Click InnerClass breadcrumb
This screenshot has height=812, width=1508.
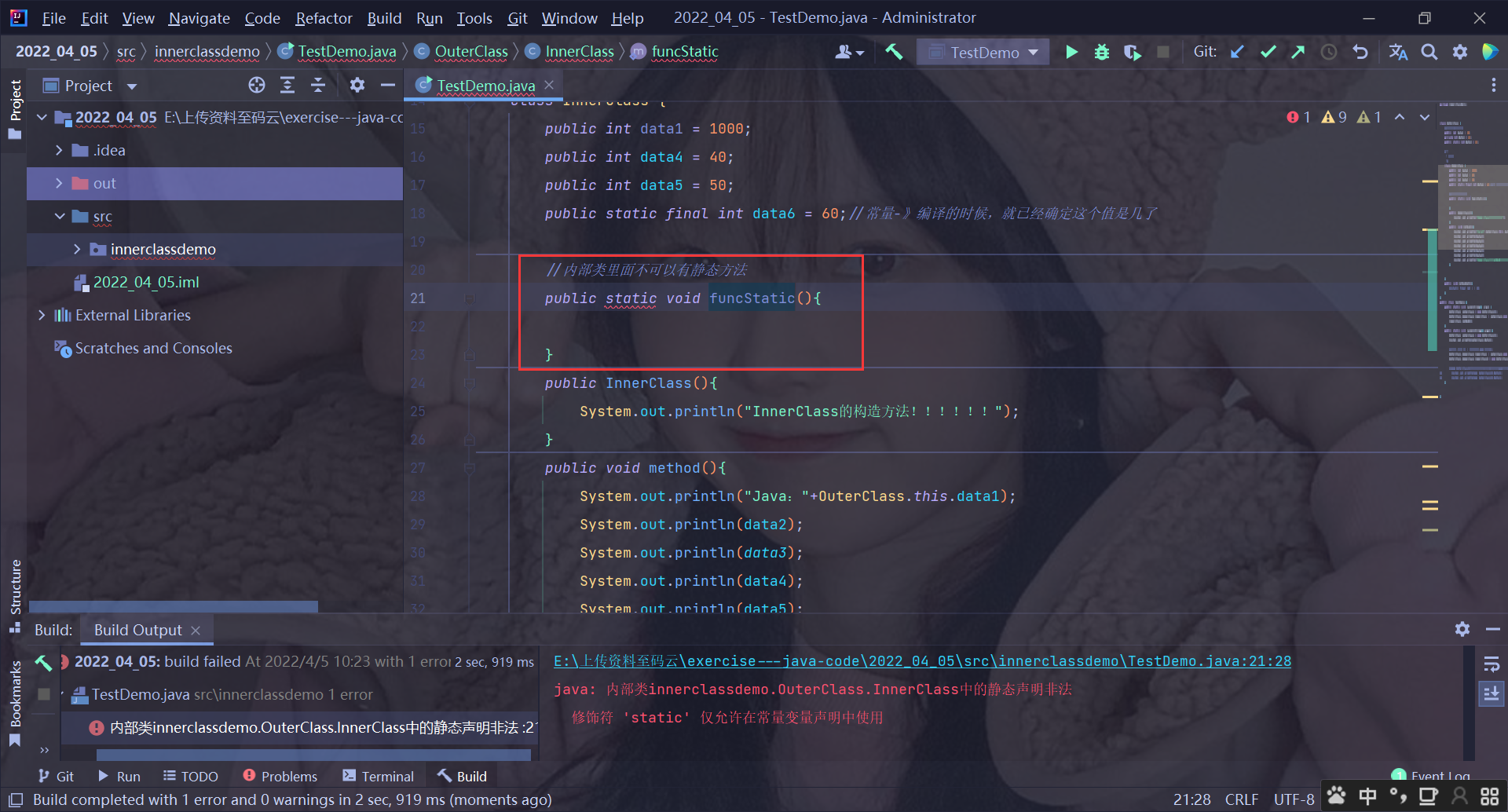580,51
